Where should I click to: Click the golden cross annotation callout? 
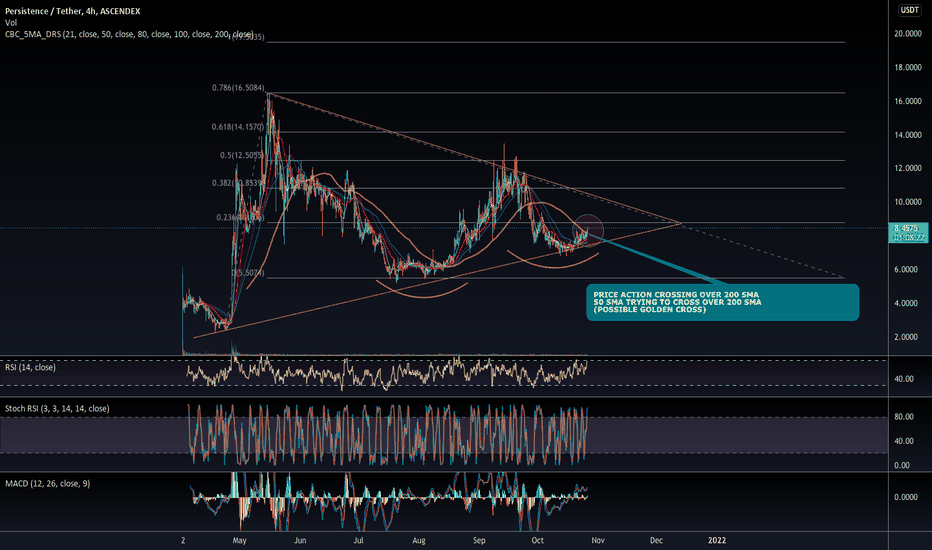(x=722, y=302)
